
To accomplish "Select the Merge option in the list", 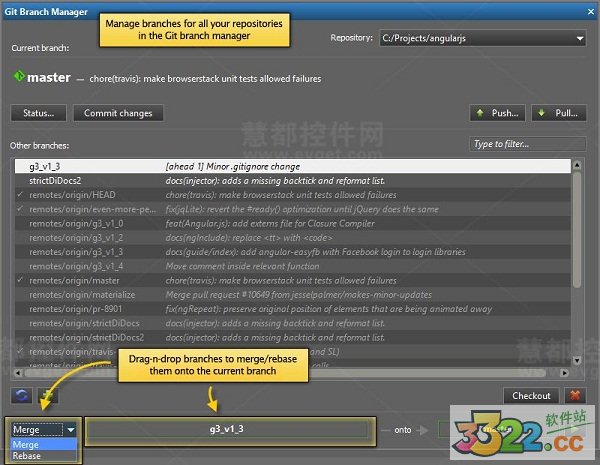I will (x=44, y=445).
